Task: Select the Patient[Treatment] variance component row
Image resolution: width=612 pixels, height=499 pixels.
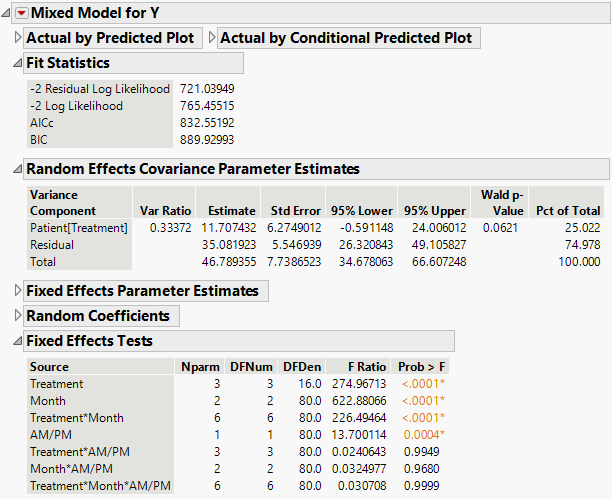Action: [79, 228]
